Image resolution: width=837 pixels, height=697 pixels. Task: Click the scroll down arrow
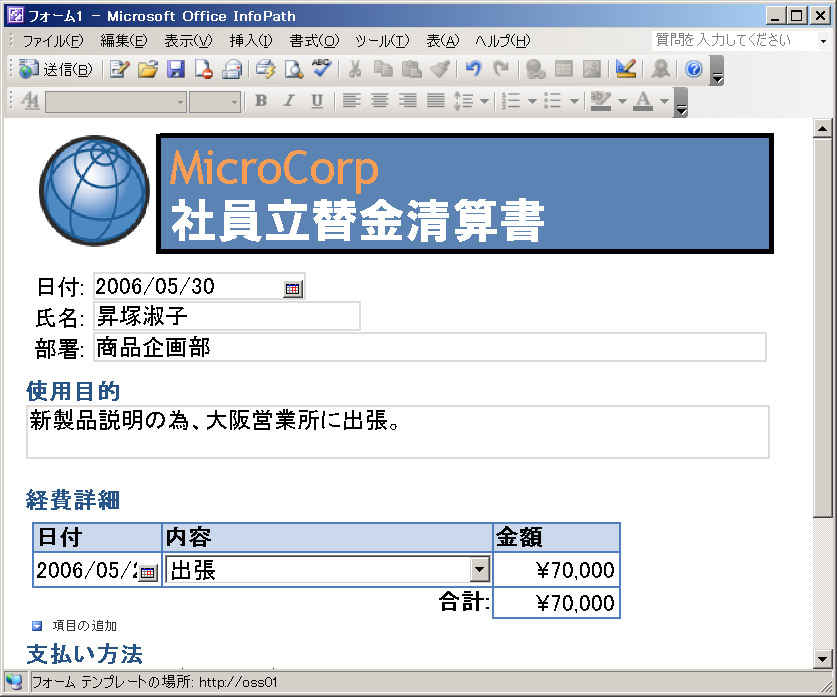click(822, 659)
